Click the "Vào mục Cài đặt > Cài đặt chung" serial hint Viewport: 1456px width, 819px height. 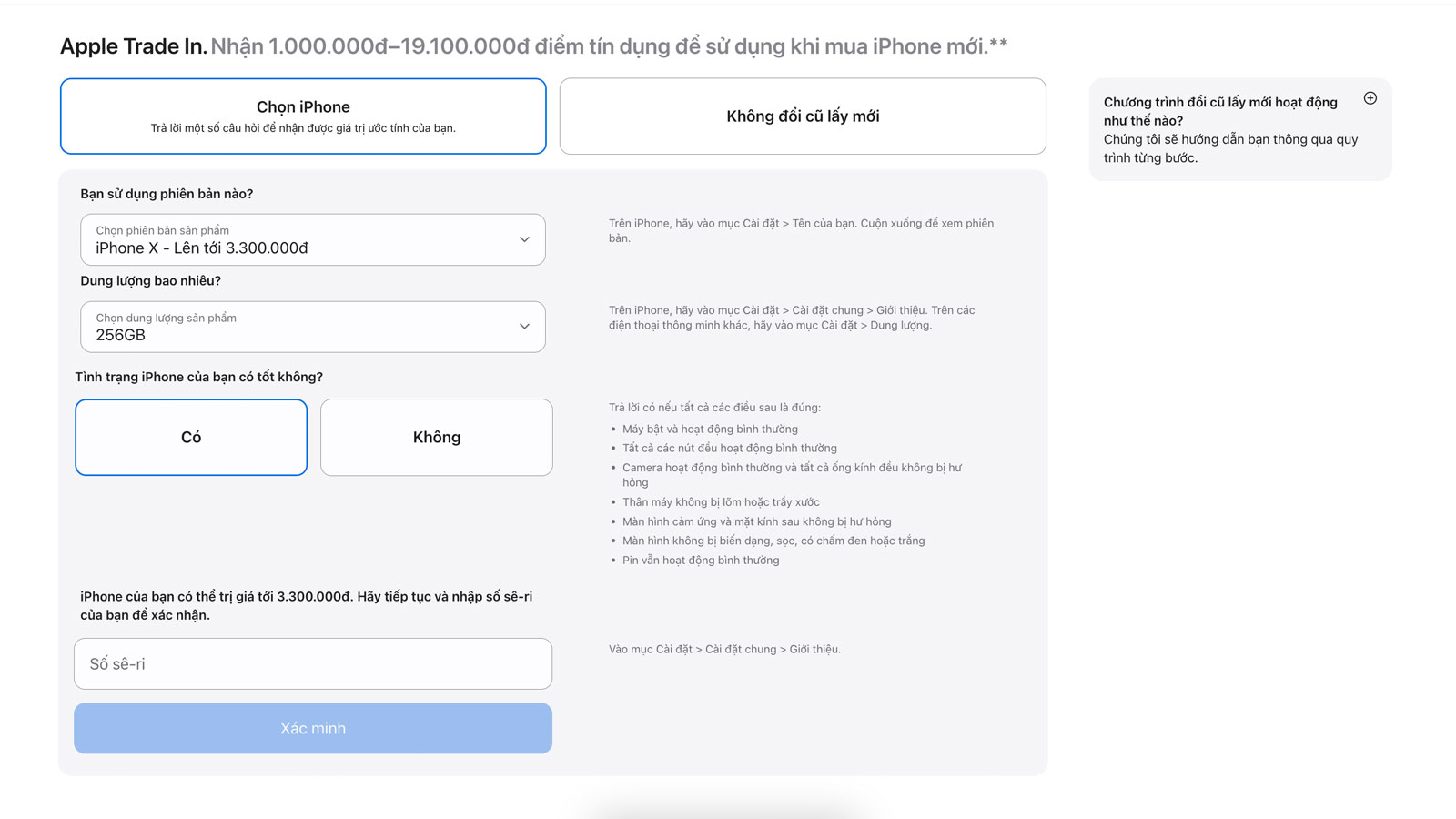point(724,649)
